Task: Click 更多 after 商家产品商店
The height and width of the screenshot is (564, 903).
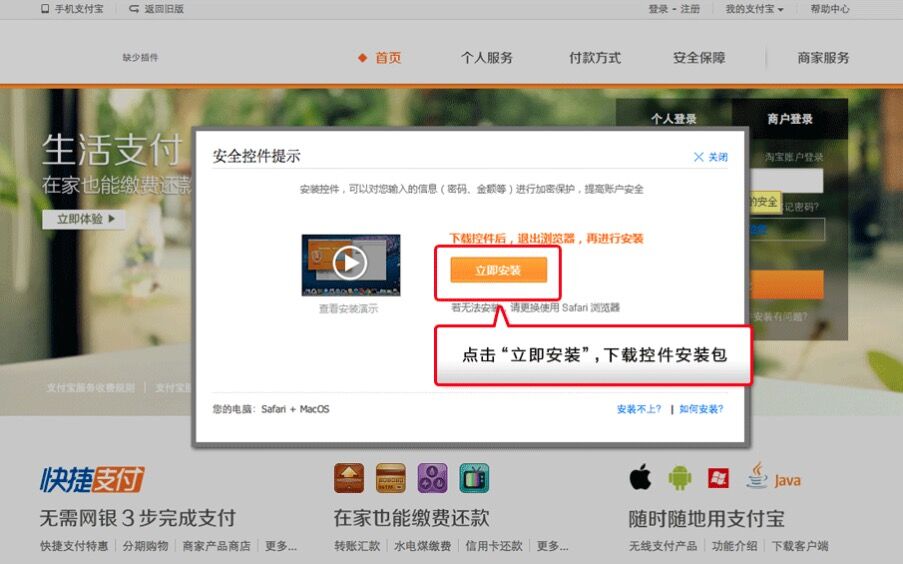Action: point(280,546)
